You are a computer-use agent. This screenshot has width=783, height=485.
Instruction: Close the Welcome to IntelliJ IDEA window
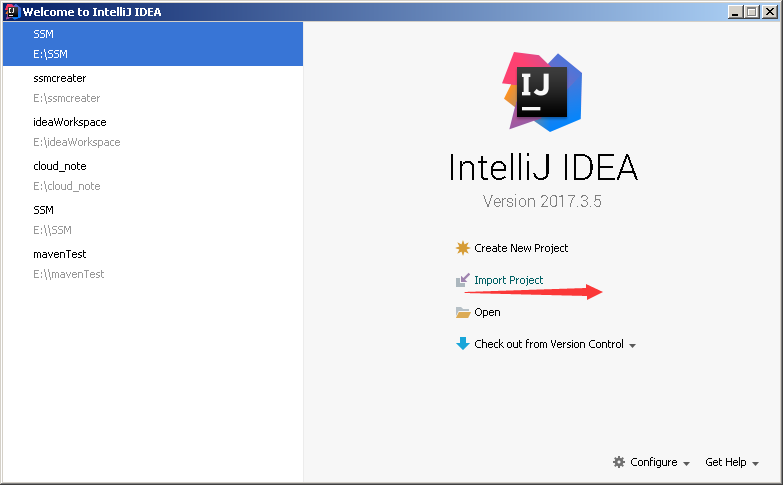[770, 11]
